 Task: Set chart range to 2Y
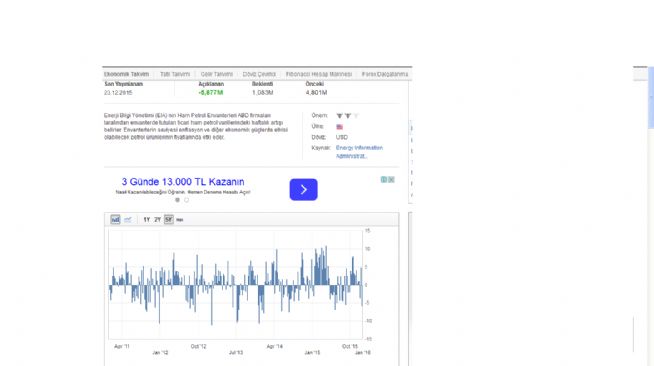coord(157,220)
